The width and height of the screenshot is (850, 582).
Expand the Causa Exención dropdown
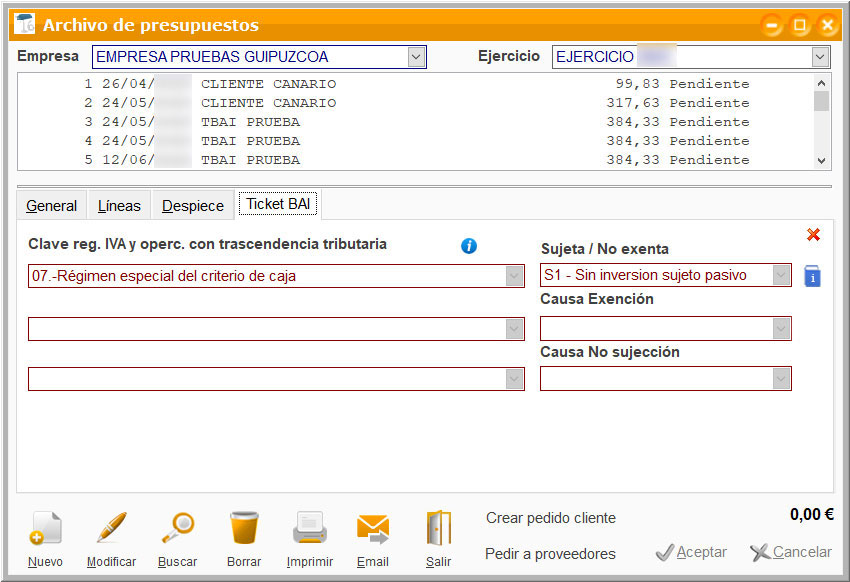(x=781, y=328)
